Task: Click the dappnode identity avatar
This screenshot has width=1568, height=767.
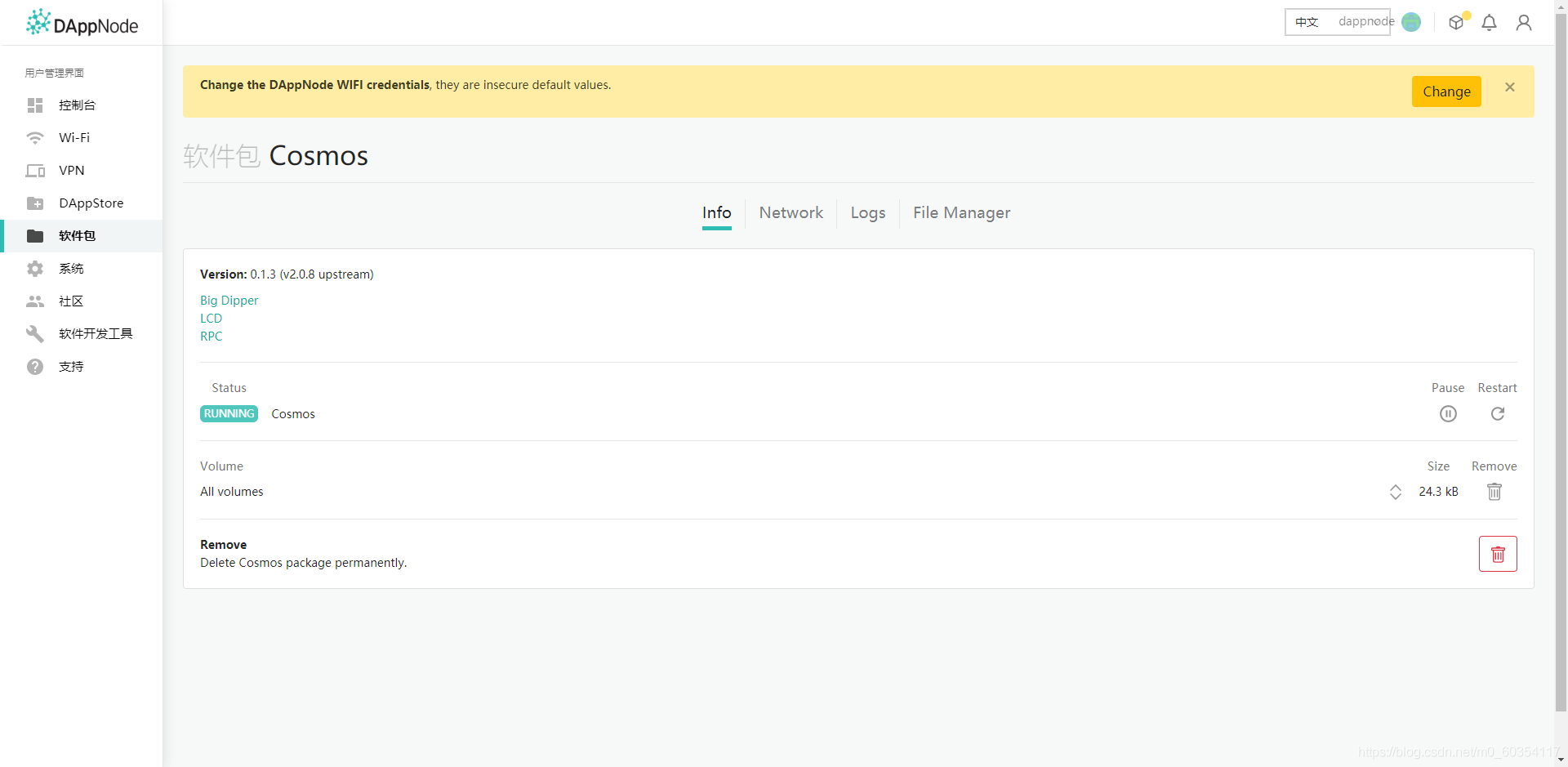Action: (x=1411, y=22)
